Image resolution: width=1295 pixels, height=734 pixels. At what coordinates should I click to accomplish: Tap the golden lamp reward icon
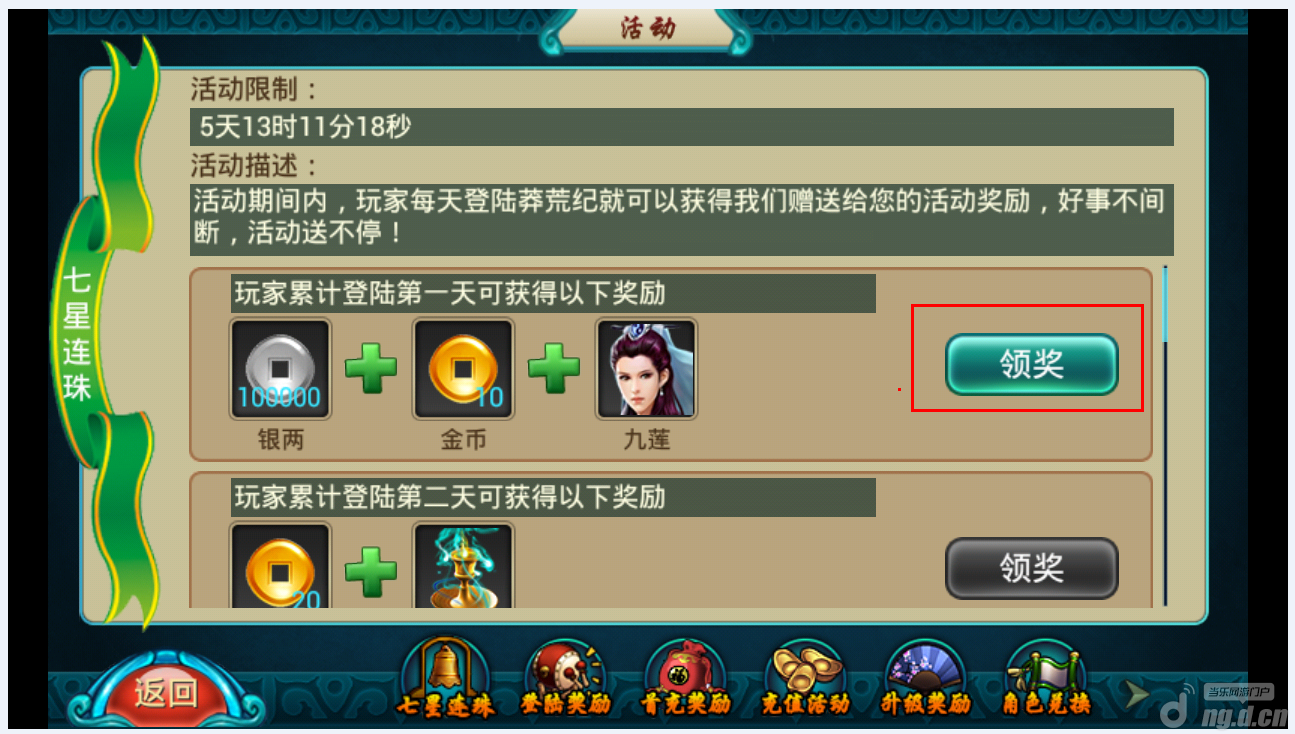tap(463, 565)
